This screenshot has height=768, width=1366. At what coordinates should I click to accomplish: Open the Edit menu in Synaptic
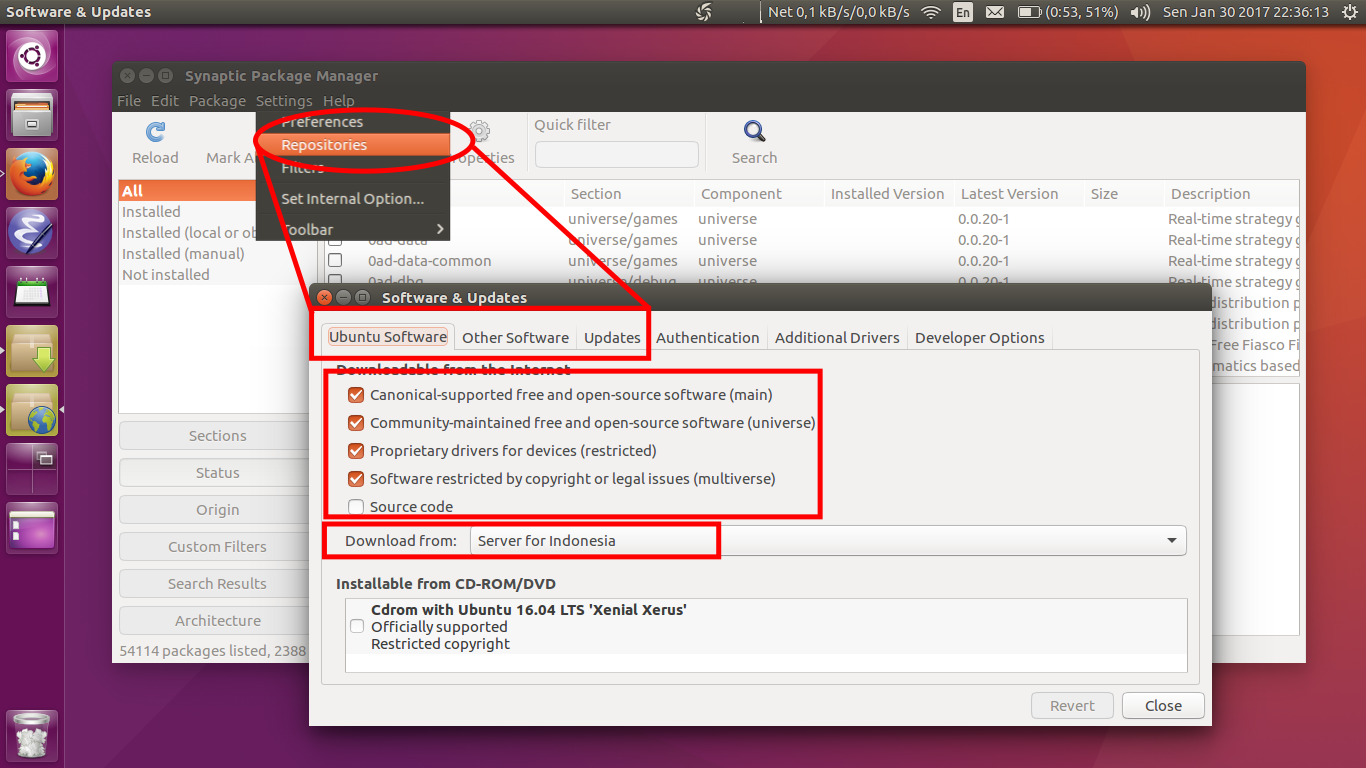click(x=165, y=101)
